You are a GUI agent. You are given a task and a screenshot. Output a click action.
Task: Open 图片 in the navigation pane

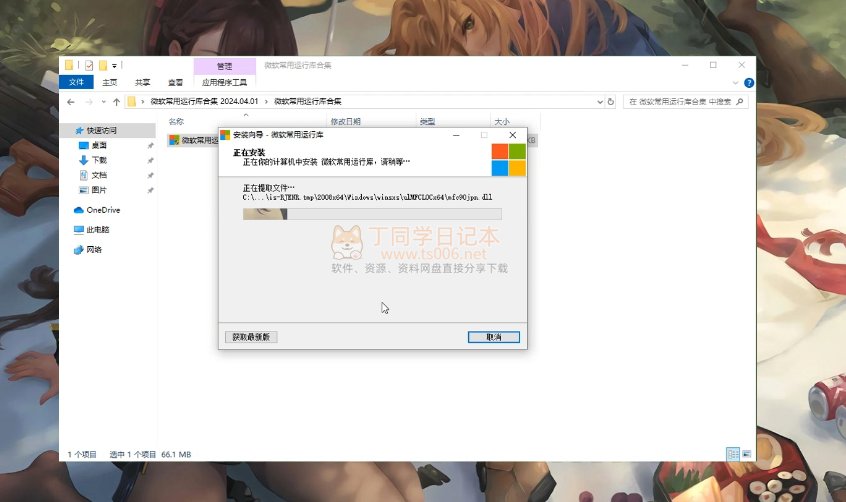coord(99,189)
